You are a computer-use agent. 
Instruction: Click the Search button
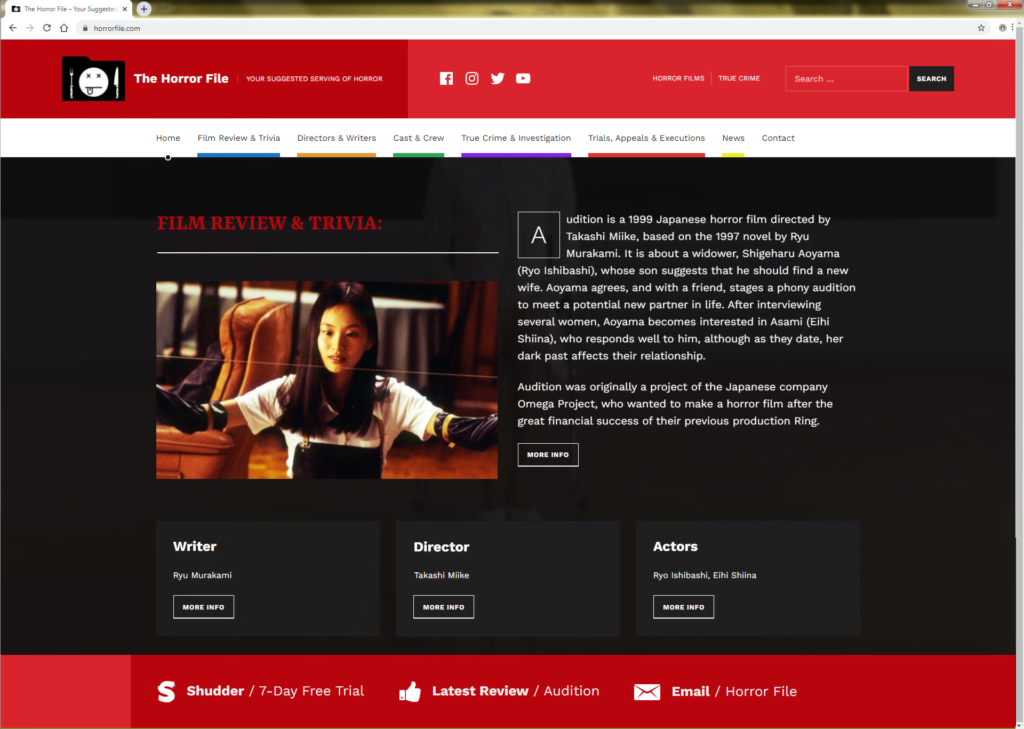(931, 79)
